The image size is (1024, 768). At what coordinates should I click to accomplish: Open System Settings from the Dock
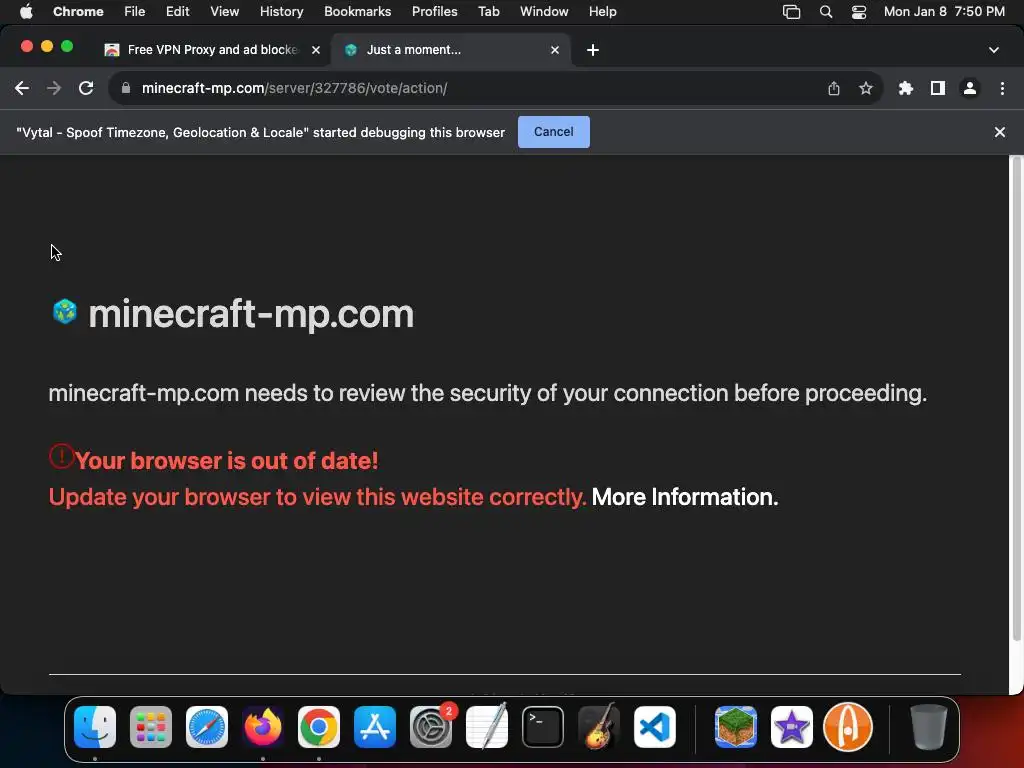pyautogui.click(x=431, y=727)
